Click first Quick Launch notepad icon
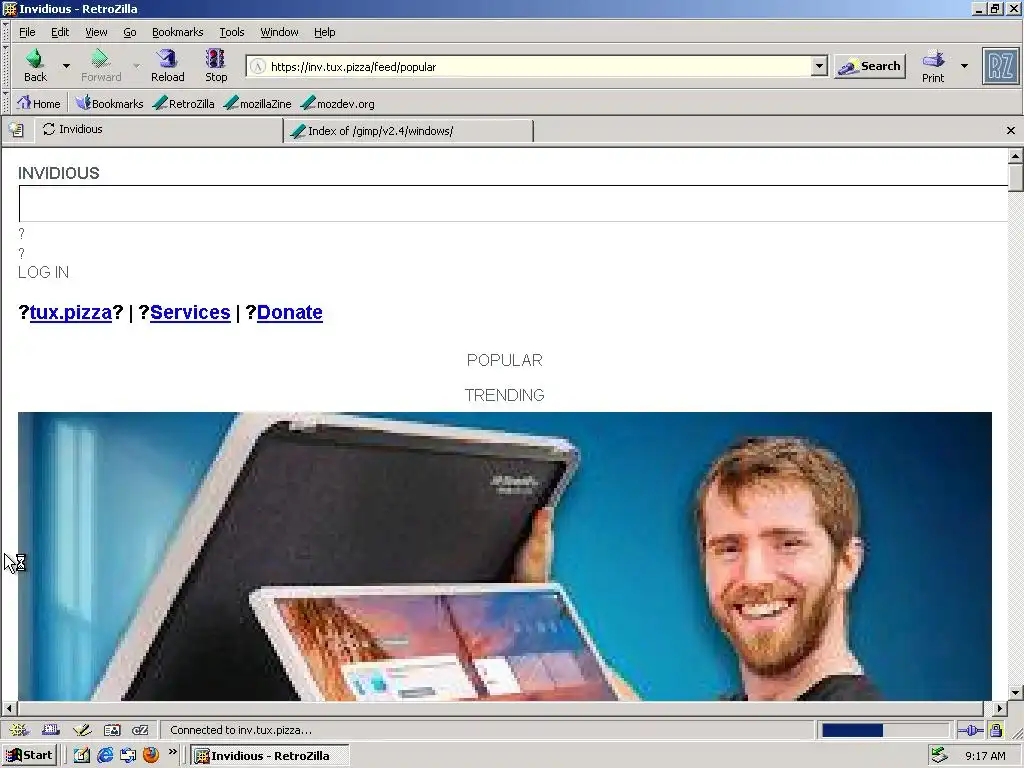This screenshot has height=768, width=1024. pyautogui.click(x=81, y=756)
